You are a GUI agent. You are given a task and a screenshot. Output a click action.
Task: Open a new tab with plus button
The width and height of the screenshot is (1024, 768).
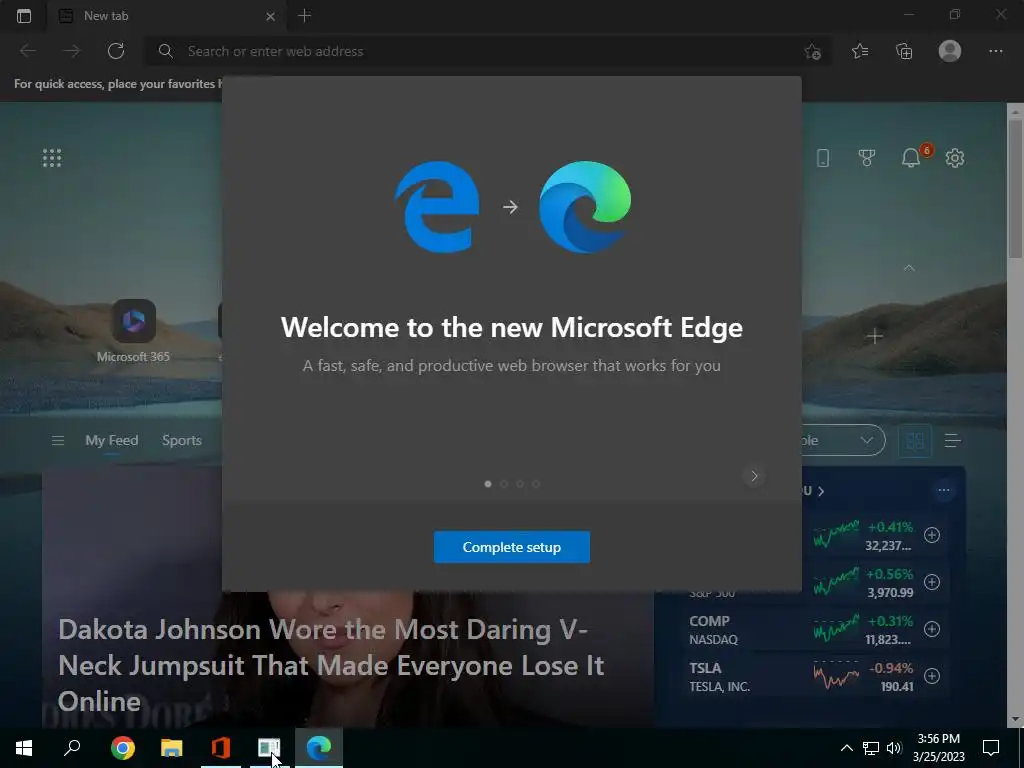click(304, 16)
